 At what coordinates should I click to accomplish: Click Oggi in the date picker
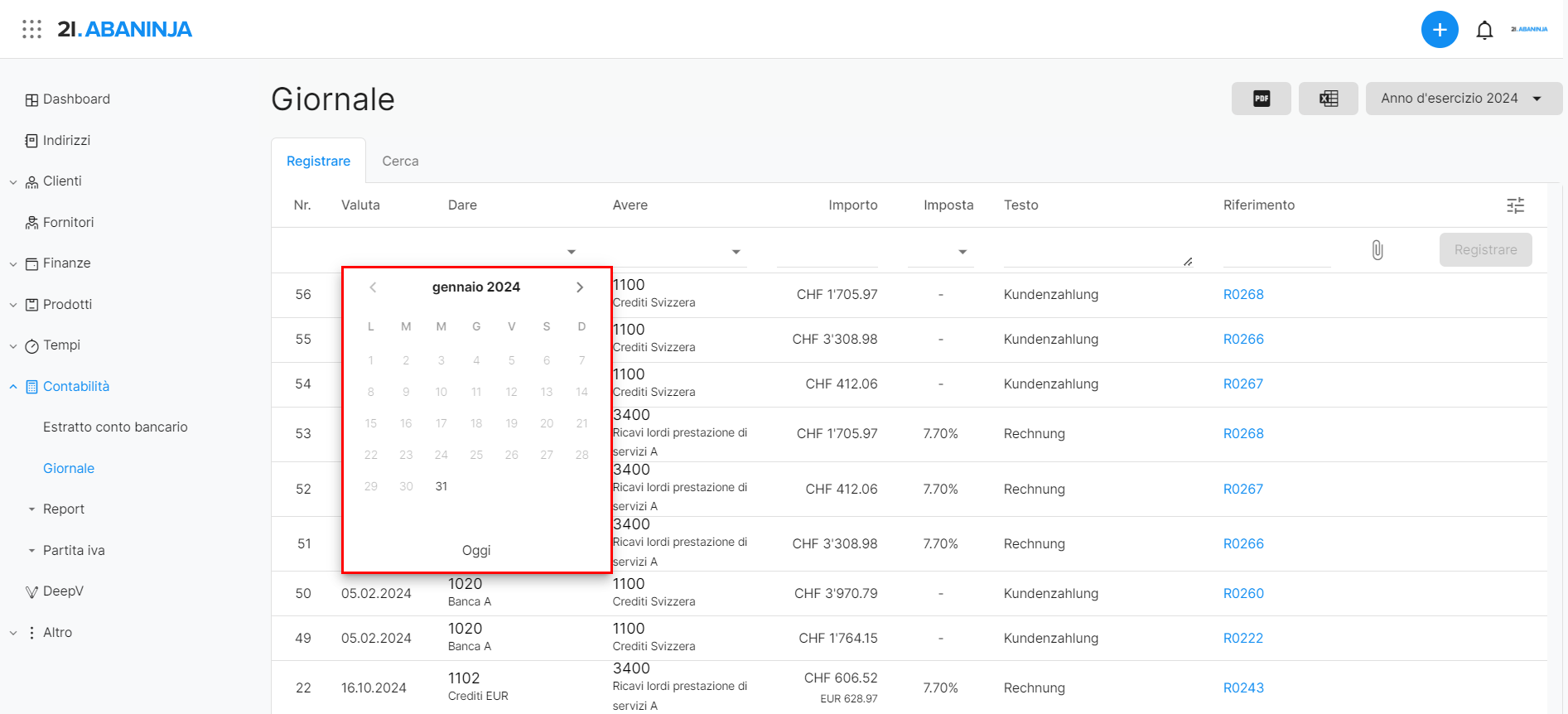[x=476, y=551]
